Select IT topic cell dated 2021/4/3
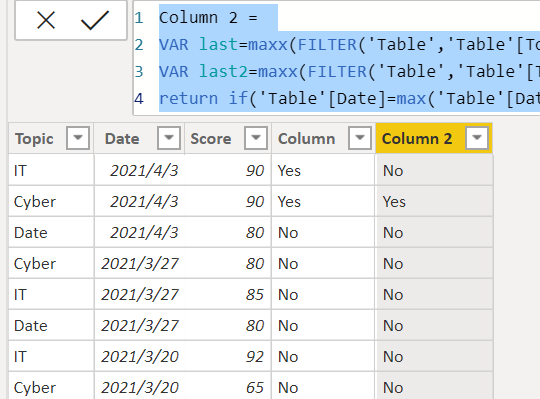This screenshot has width=540, height=399. pos(51,170)
